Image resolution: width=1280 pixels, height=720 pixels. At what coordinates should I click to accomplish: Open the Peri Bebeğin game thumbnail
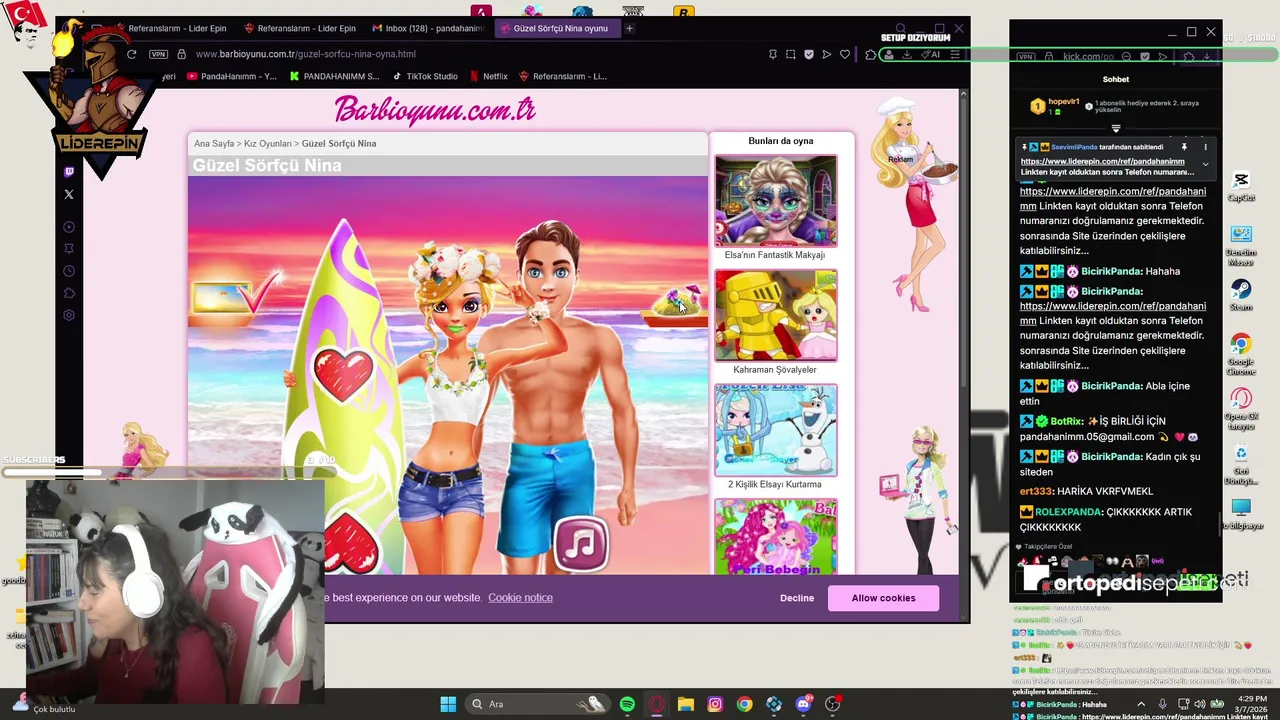pos(776,537)
